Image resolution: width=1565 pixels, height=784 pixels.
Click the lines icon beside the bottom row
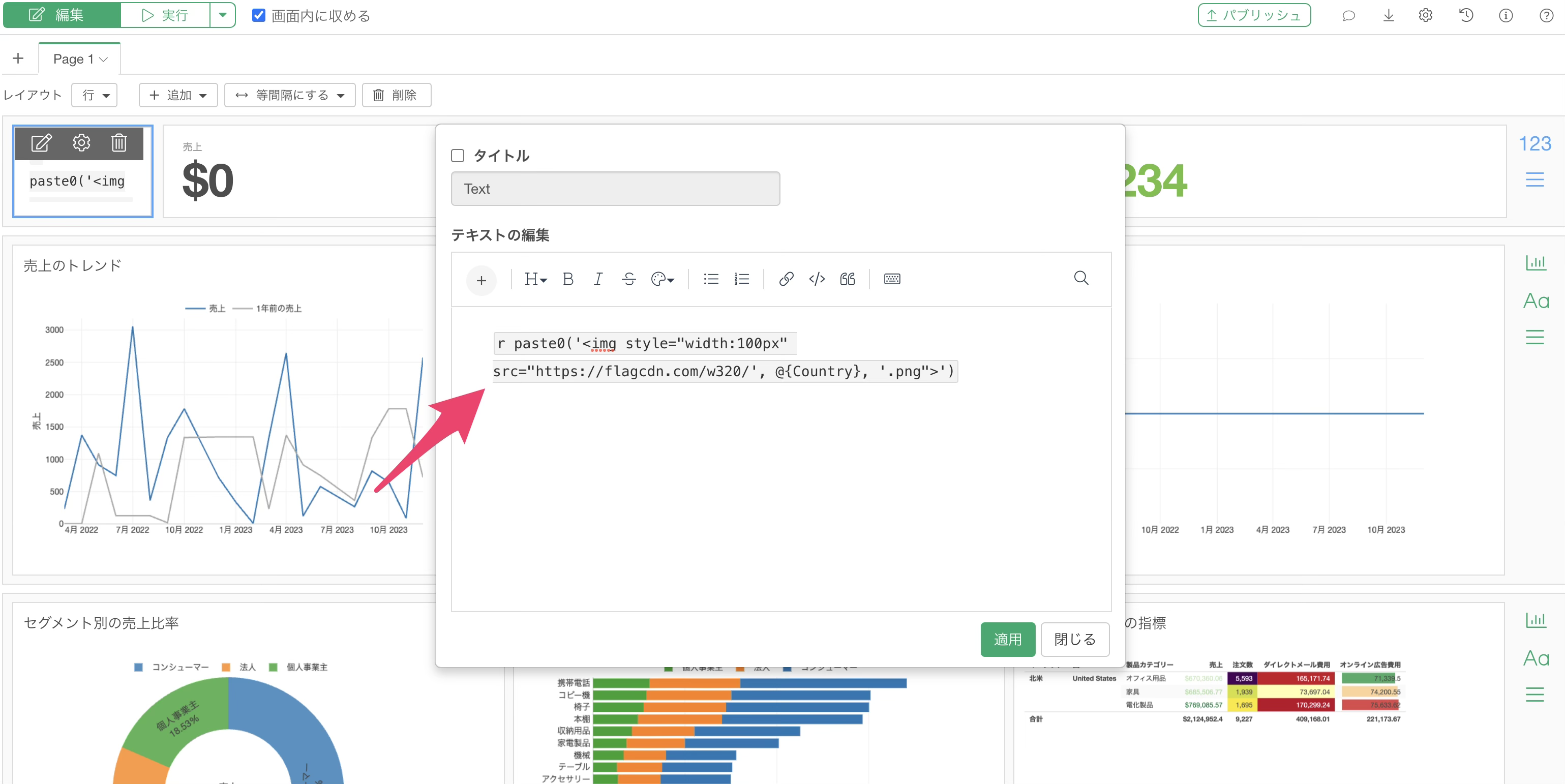(x=1534, y=693)
